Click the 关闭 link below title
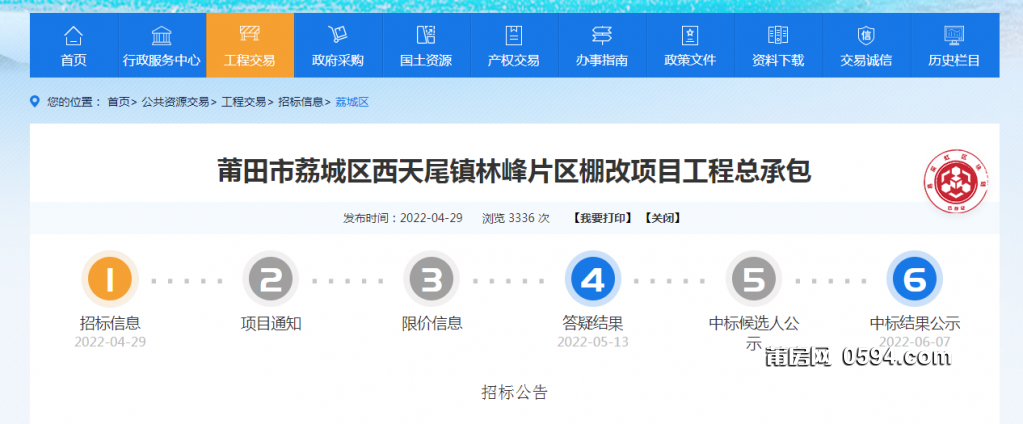 tap(663, 218)
